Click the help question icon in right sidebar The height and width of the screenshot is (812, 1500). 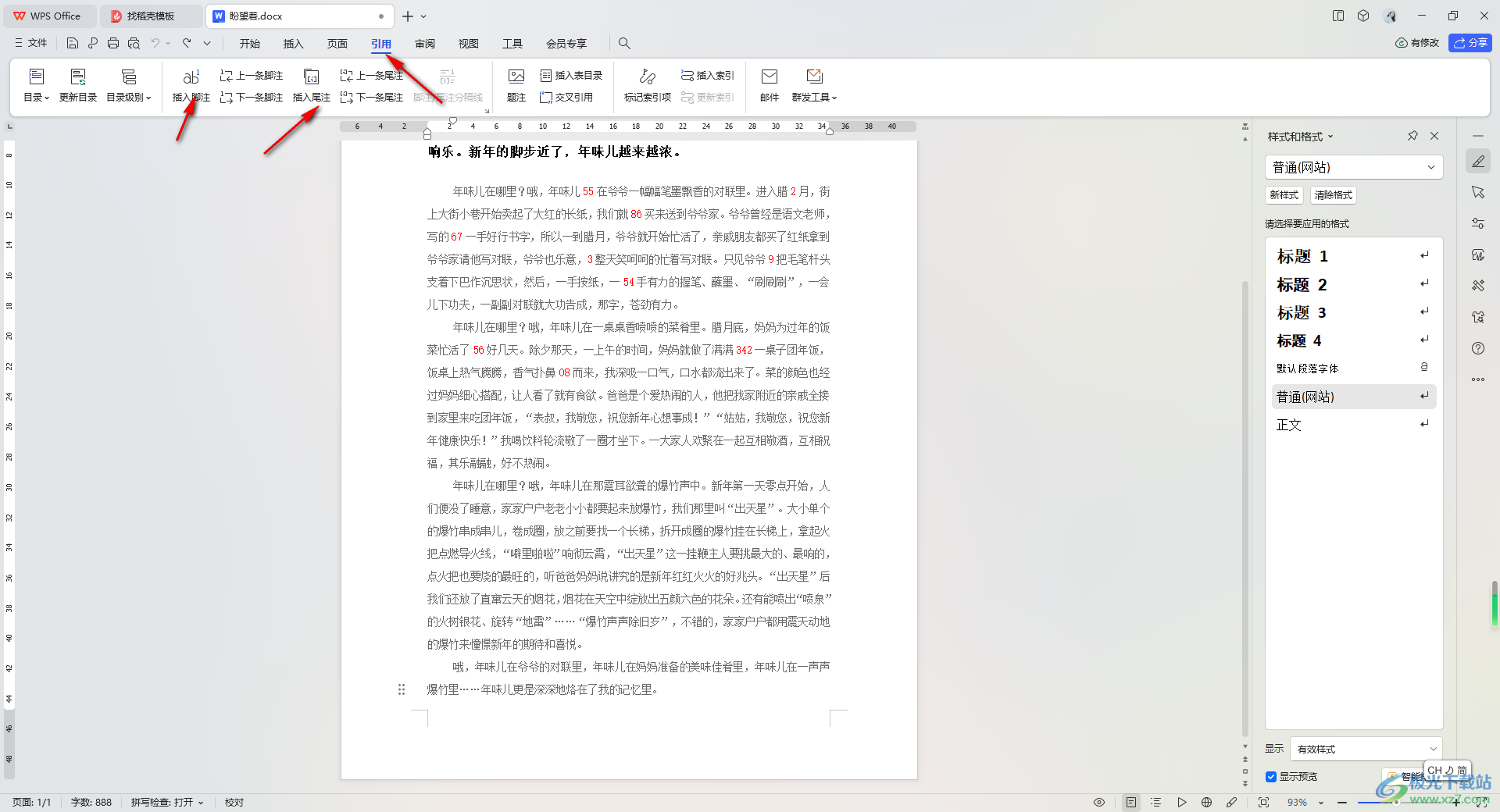tap(1478, 348)
